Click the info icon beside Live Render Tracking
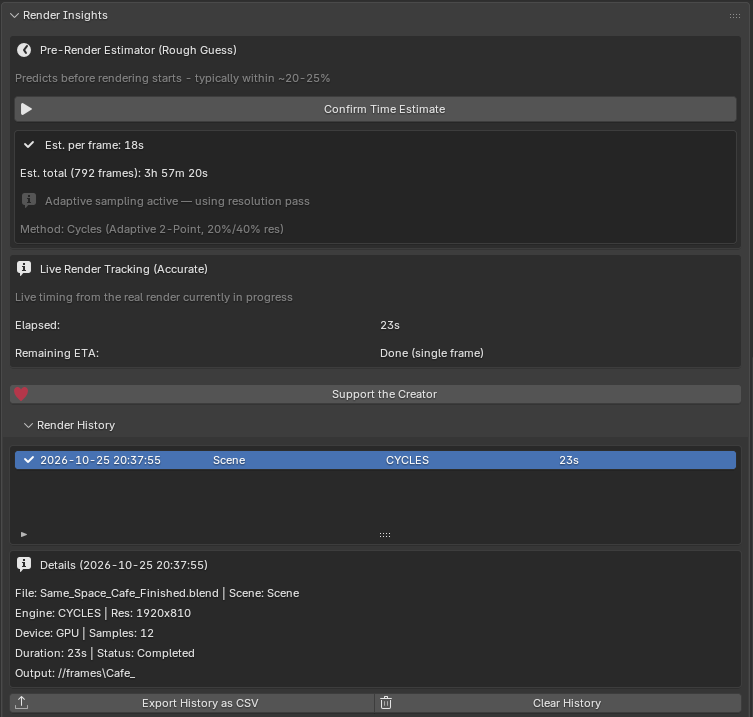753x717 pixels. click(24, 268)
